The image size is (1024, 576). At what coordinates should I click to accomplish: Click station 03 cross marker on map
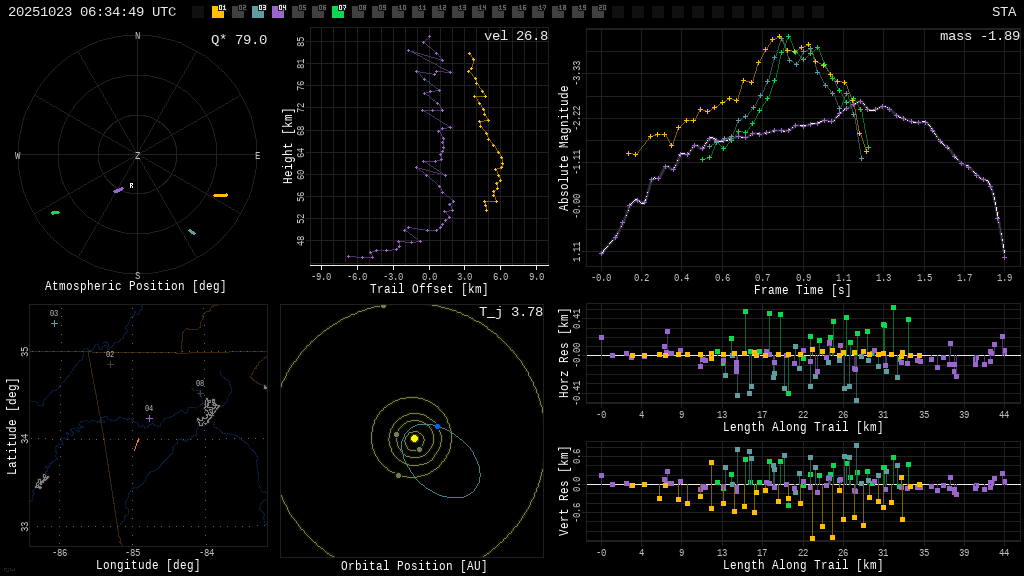pyautogui.click(x=55, y=323)
